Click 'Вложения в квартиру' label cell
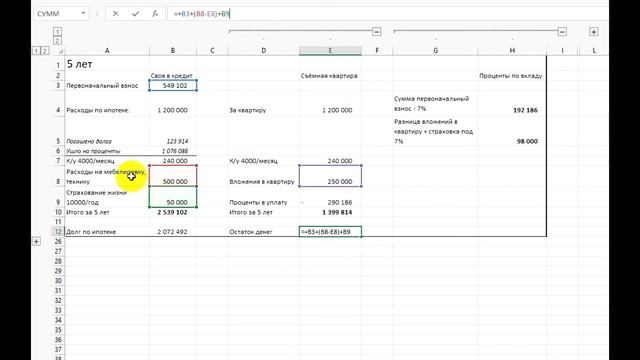 (264, 176)
